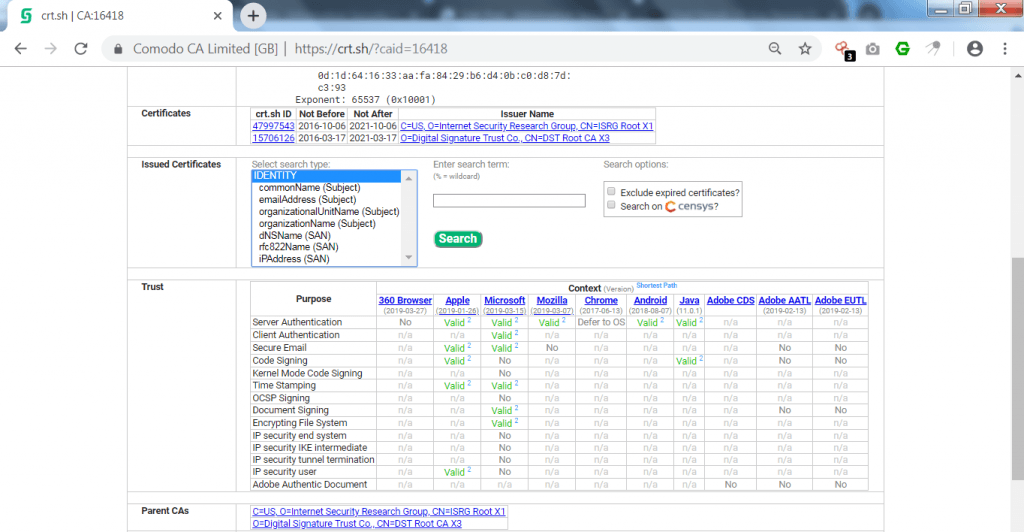The image size is (1024, 532).
Task: Open the 360 Browser context link
Action: click(x=405, y=300)
